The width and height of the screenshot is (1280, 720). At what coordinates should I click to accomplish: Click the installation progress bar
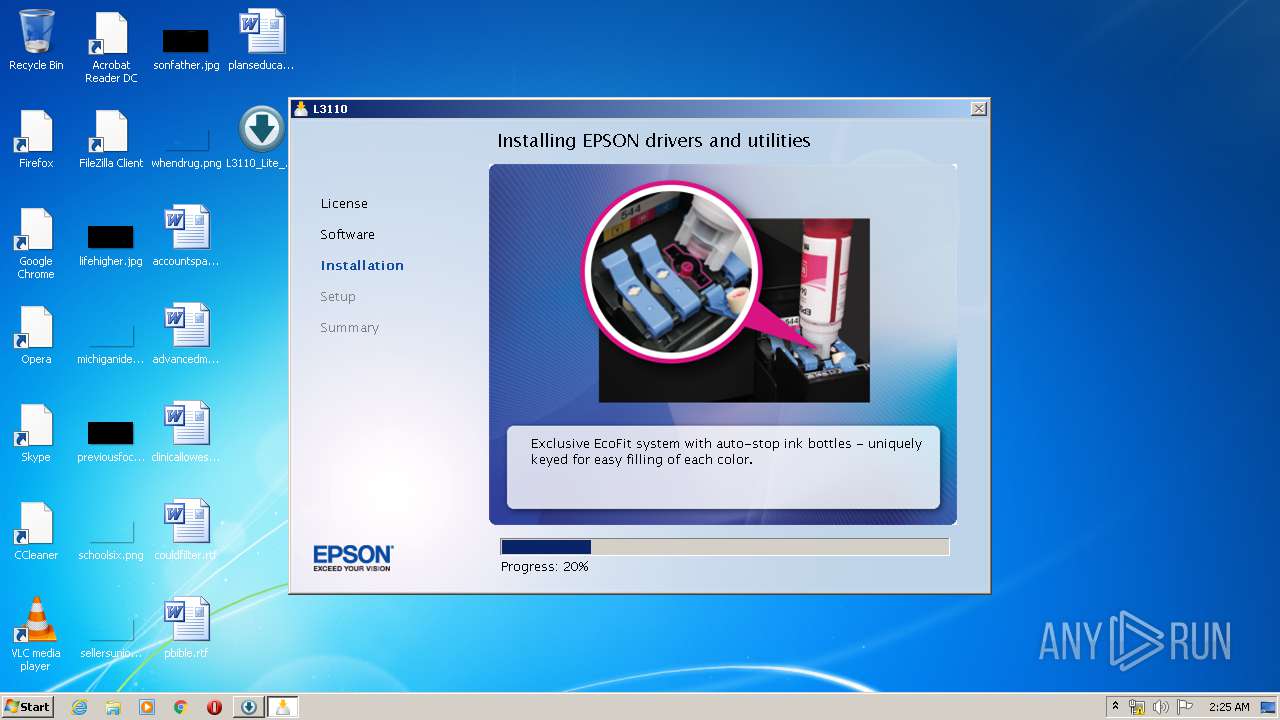(725, 547)
